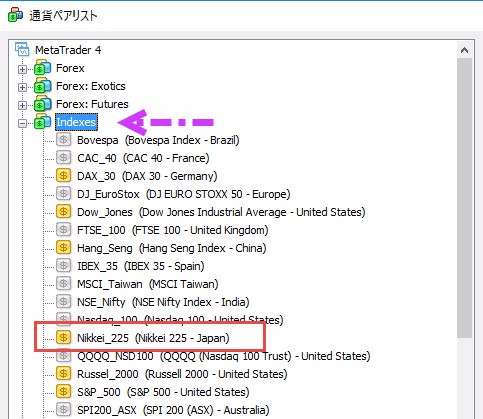Click the yellow DAX_30 symbol icon
Image resolution: width=483 pixels, height=419 pixels.
63,176
